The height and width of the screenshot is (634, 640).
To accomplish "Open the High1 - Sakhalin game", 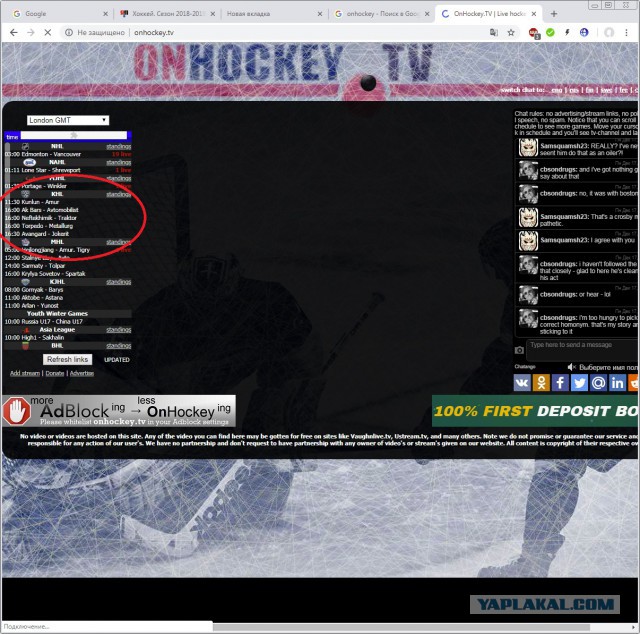I will 43,337.
